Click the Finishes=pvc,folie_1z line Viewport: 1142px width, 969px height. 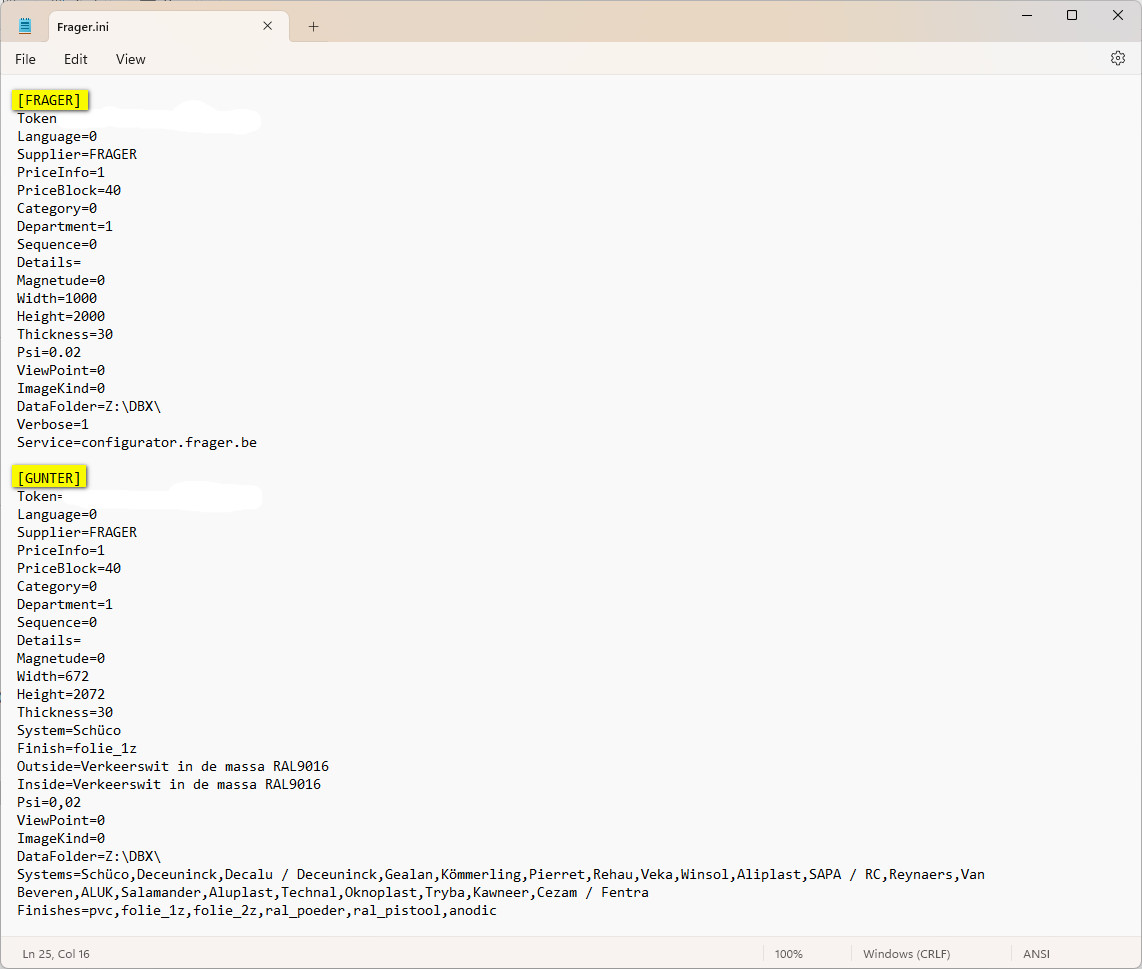coord(257,910)
